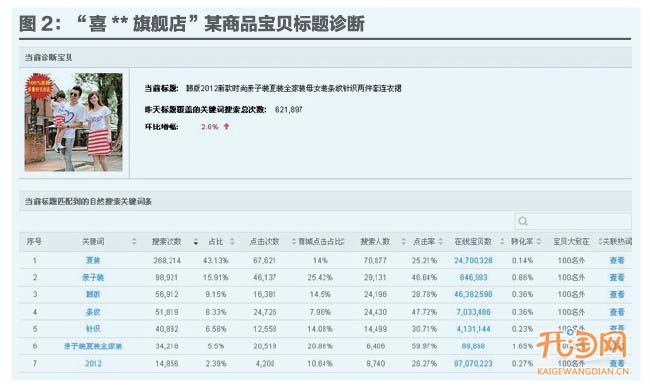Viewport: 650px width, 387px height.
Task: Click 查看 in the 韩版 row
Action: coord(617,295)
